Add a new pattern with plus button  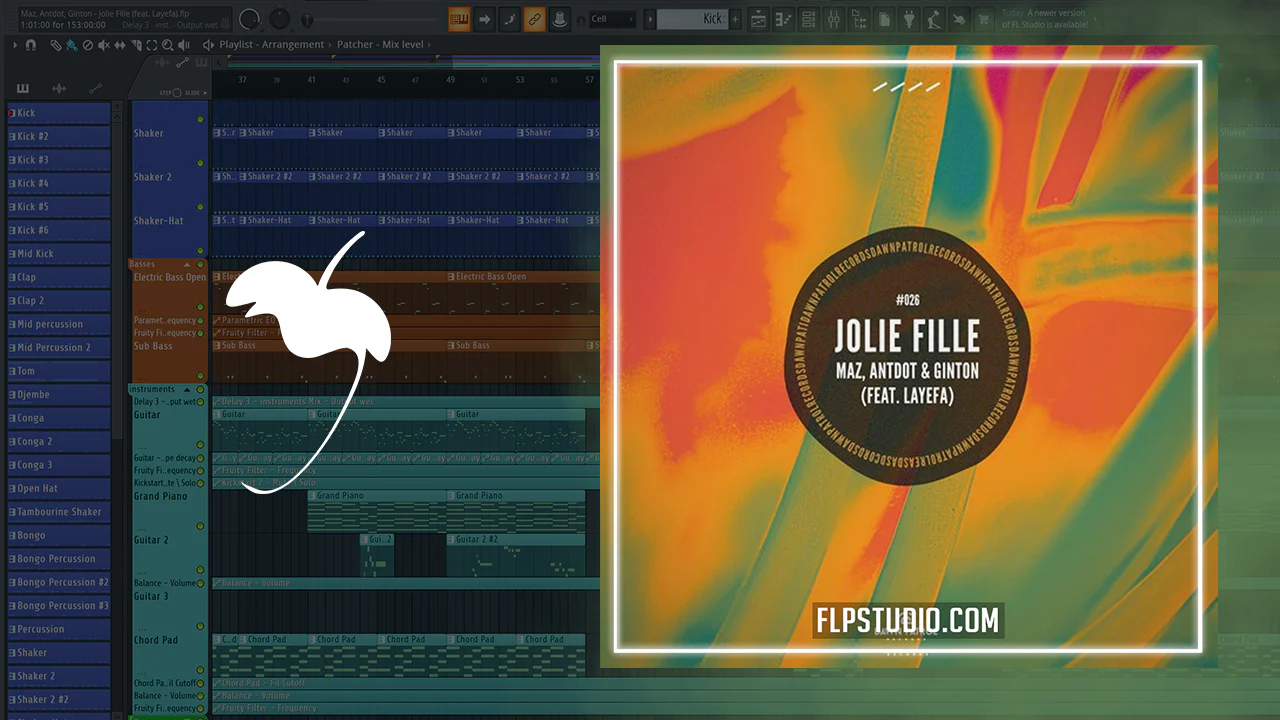tap(736, 18)
